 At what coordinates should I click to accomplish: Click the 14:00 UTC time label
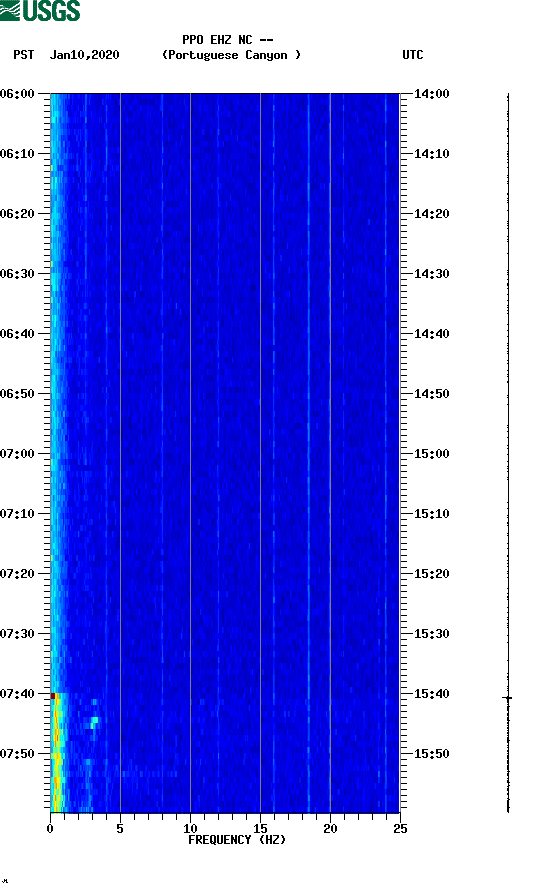(431, 94)
